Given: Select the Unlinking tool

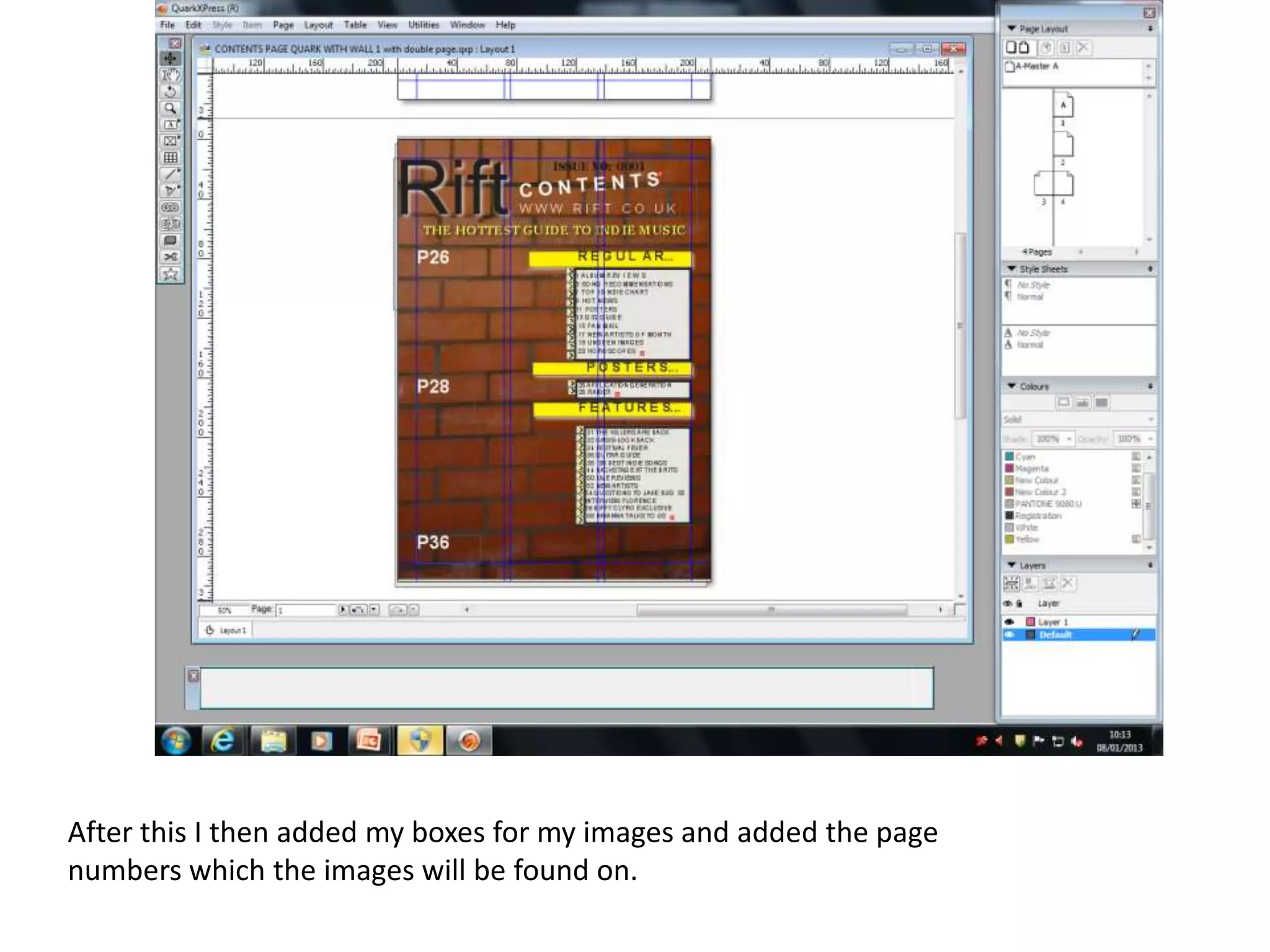Looking at the screenshot, I should point(170,224).
